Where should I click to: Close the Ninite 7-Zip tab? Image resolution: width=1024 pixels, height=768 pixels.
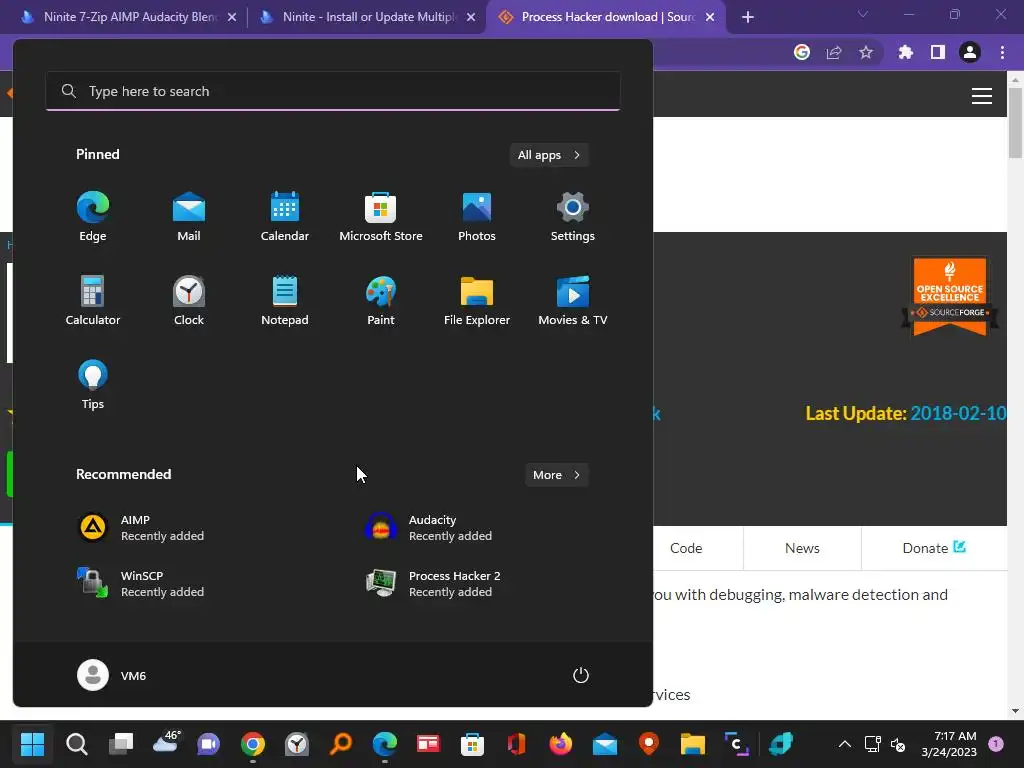(232, 18)
